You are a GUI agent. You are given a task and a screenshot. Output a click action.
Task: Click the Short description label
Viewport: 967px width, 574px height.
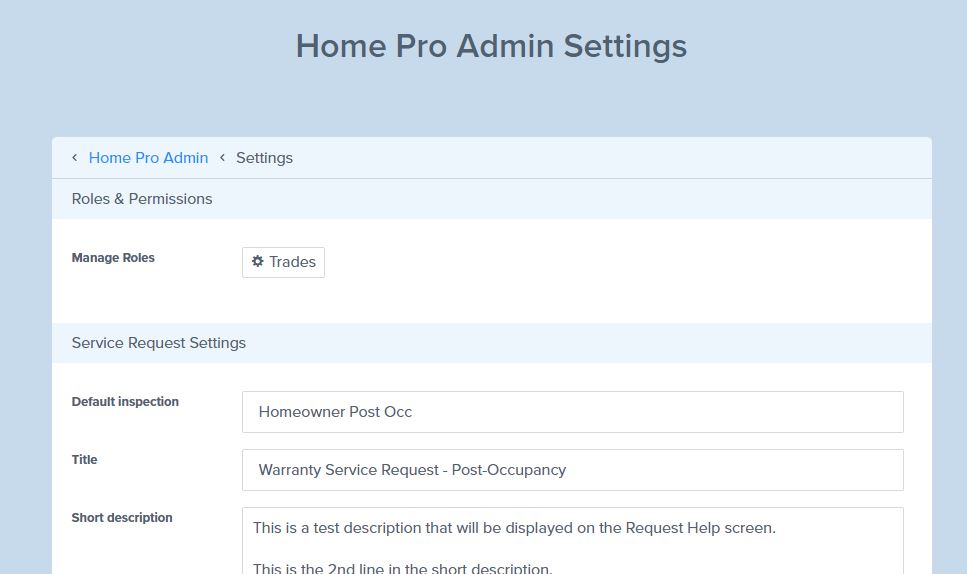[x=122, y=517]
